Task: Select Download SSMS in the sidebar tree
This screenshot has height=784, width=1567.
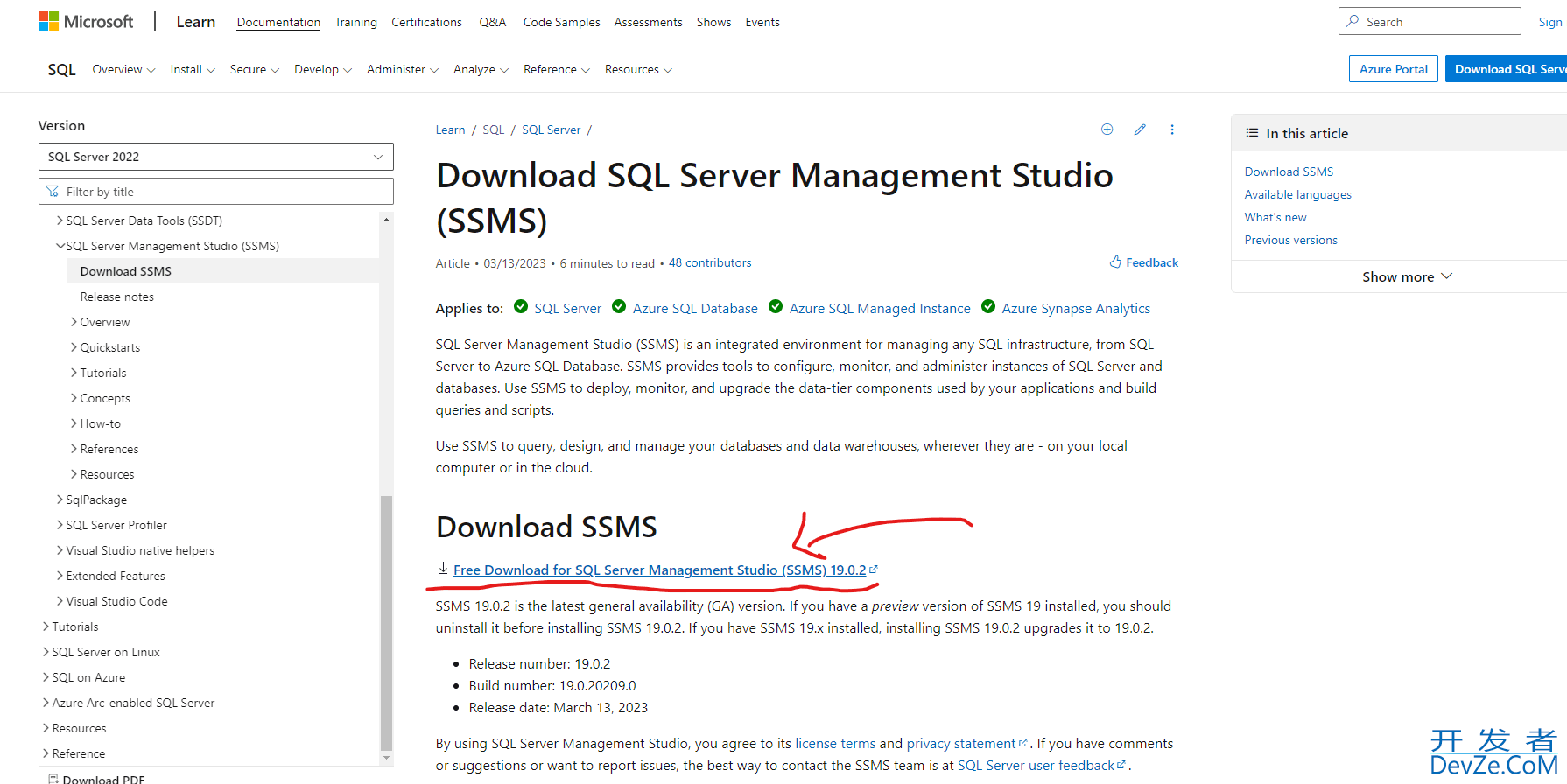Action: point(125,271)
